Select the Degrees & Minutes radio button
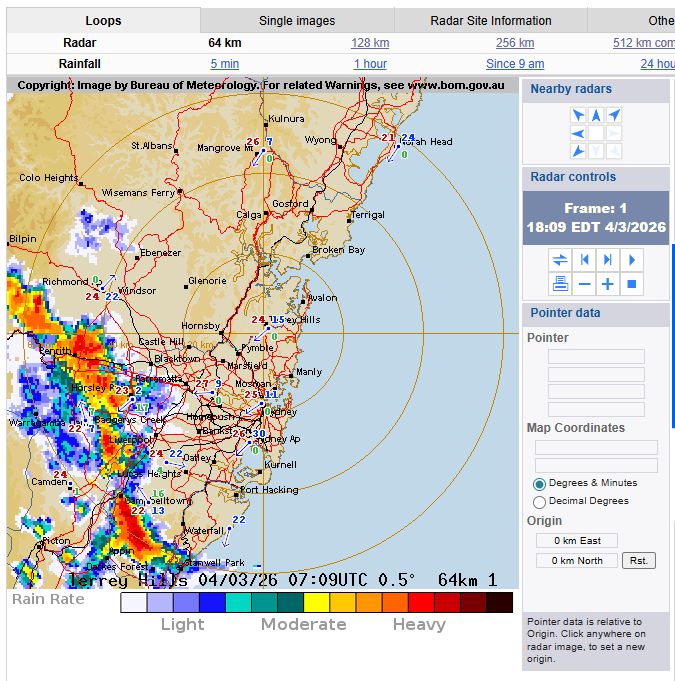The width and height of the screenshot is (675, 681). click(x=540, y=484)
